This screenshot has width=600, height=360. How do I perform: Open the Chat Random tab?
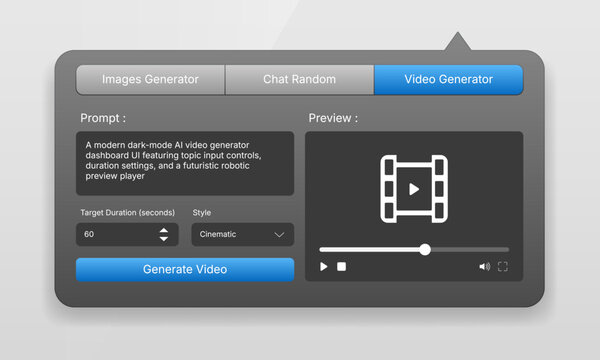(299, 80)
